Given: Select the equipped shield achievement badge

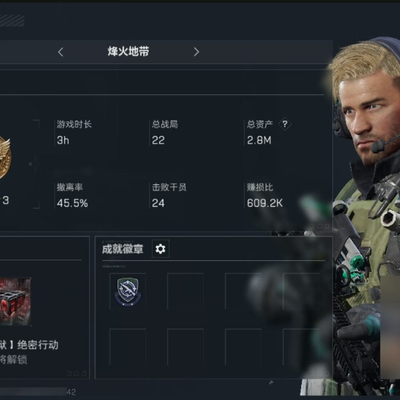Looking at the screenshot, I should tap(127, 291).
